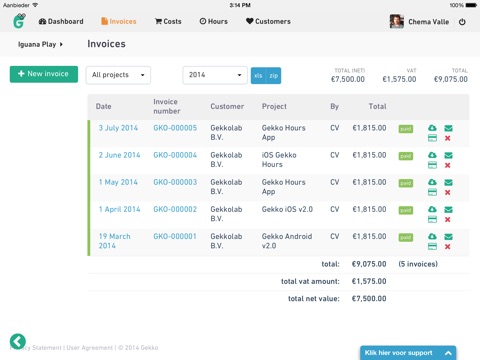Download invoice GKO-000005 via cloud icon

[432, 128]
